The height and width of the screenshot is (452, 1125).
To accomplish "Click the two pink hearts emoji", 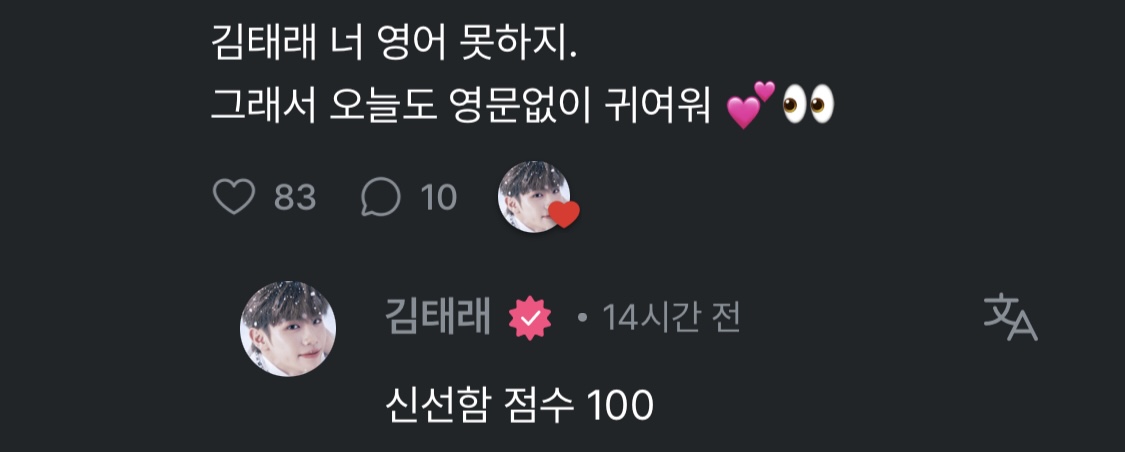I will [750, 105].
